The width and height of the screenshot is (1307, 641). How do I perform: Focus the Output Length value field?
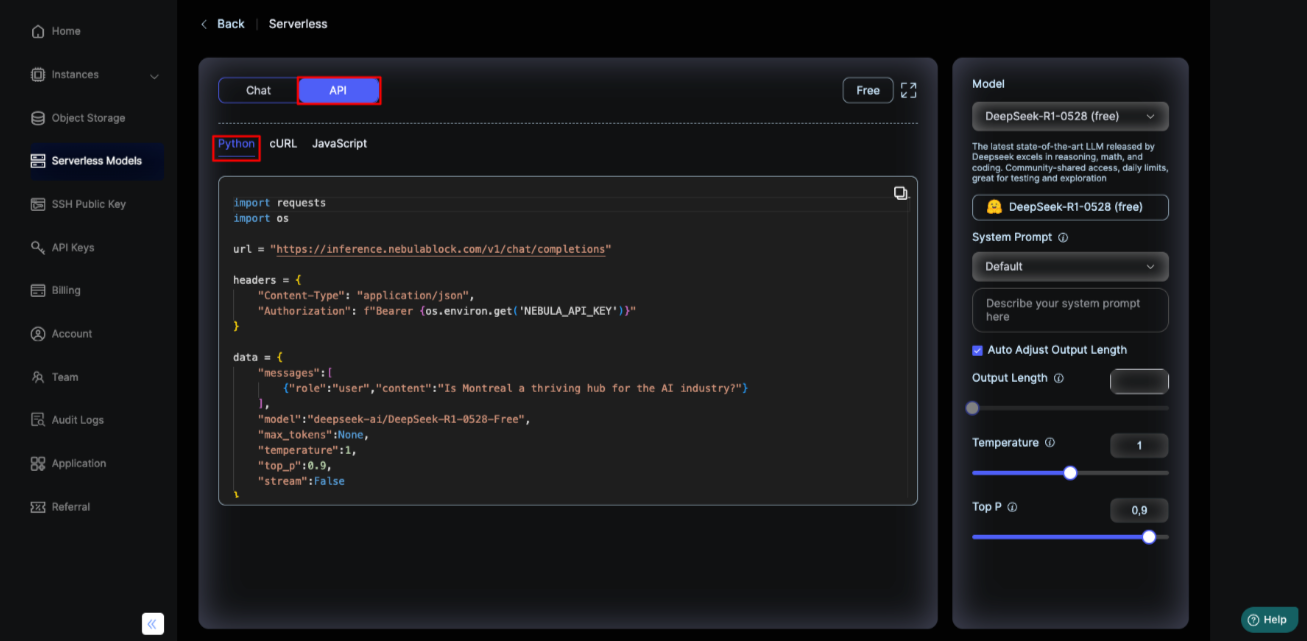click(x=1139, y=381)
